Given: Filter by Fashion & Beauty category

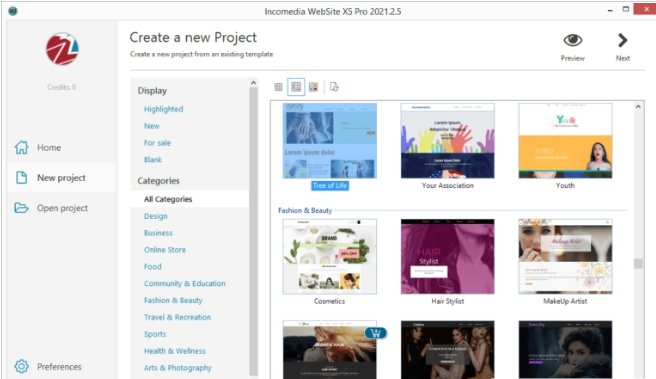Looking at the screenshot, I should pyautogui.click(x=173, y=300).
